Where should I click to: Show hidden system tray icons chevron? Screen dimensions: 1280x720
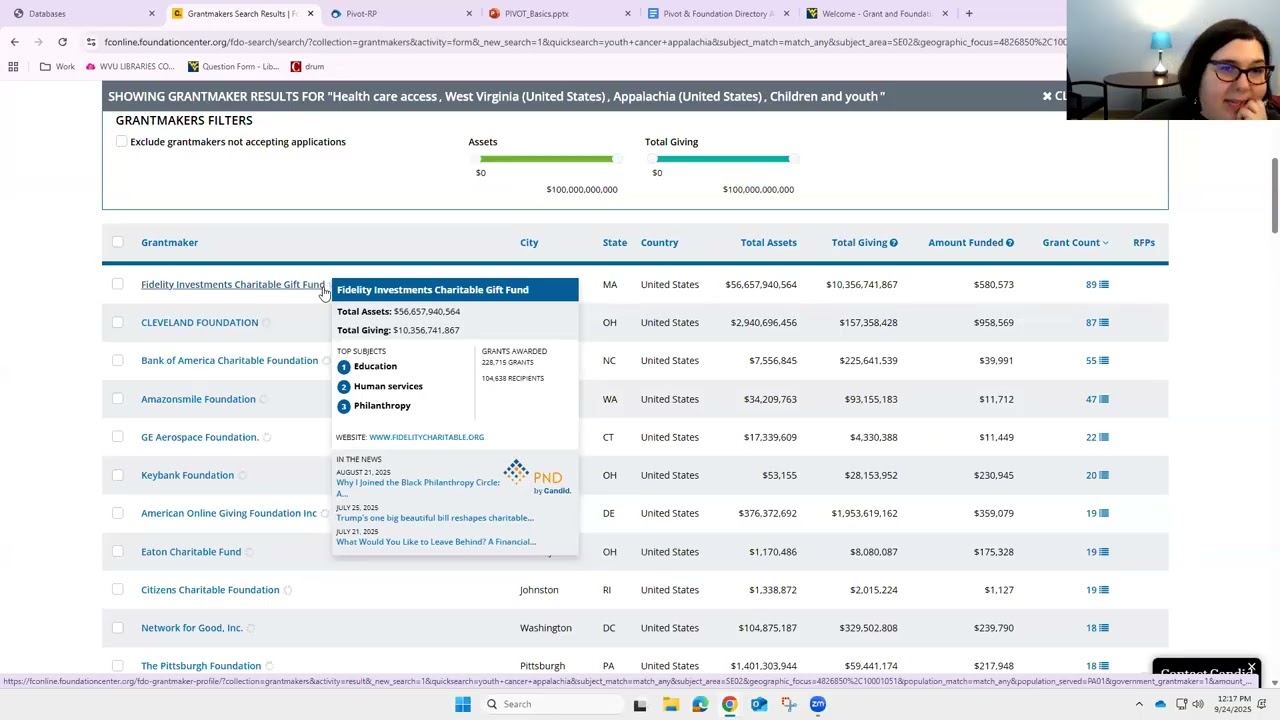(1138, 704)
